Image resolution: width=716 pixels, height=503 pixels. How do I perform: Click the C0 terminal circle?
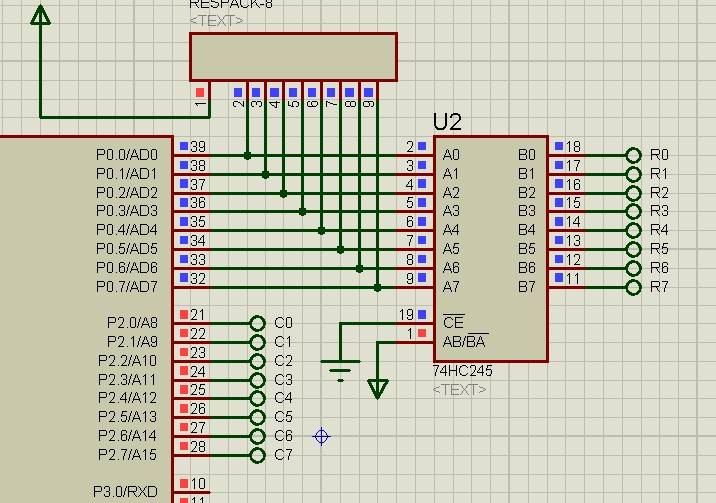[257, 323]
